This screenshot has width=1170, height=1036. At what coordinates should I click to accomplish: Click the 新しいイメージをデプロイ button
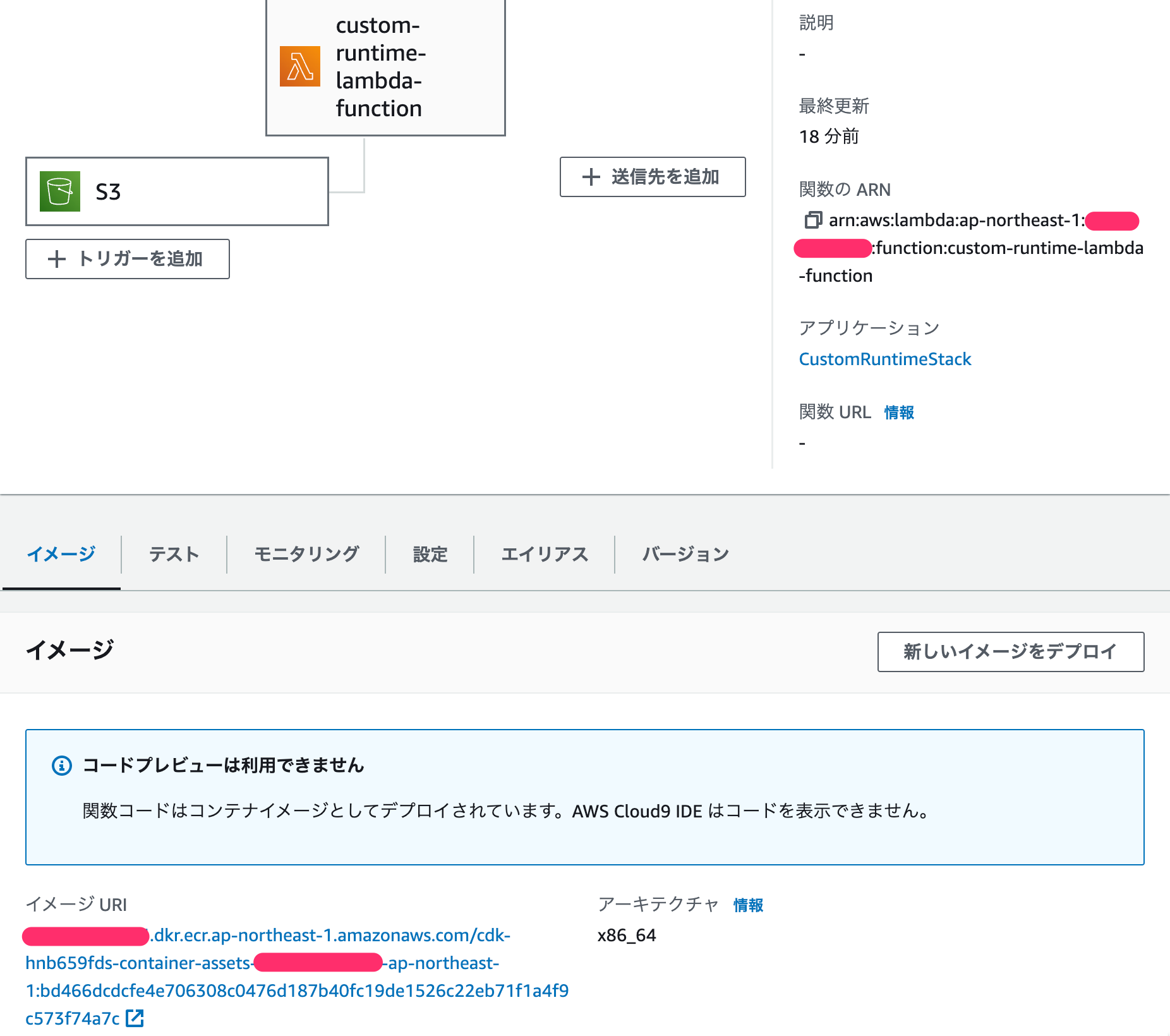(x=1010, y=652)
